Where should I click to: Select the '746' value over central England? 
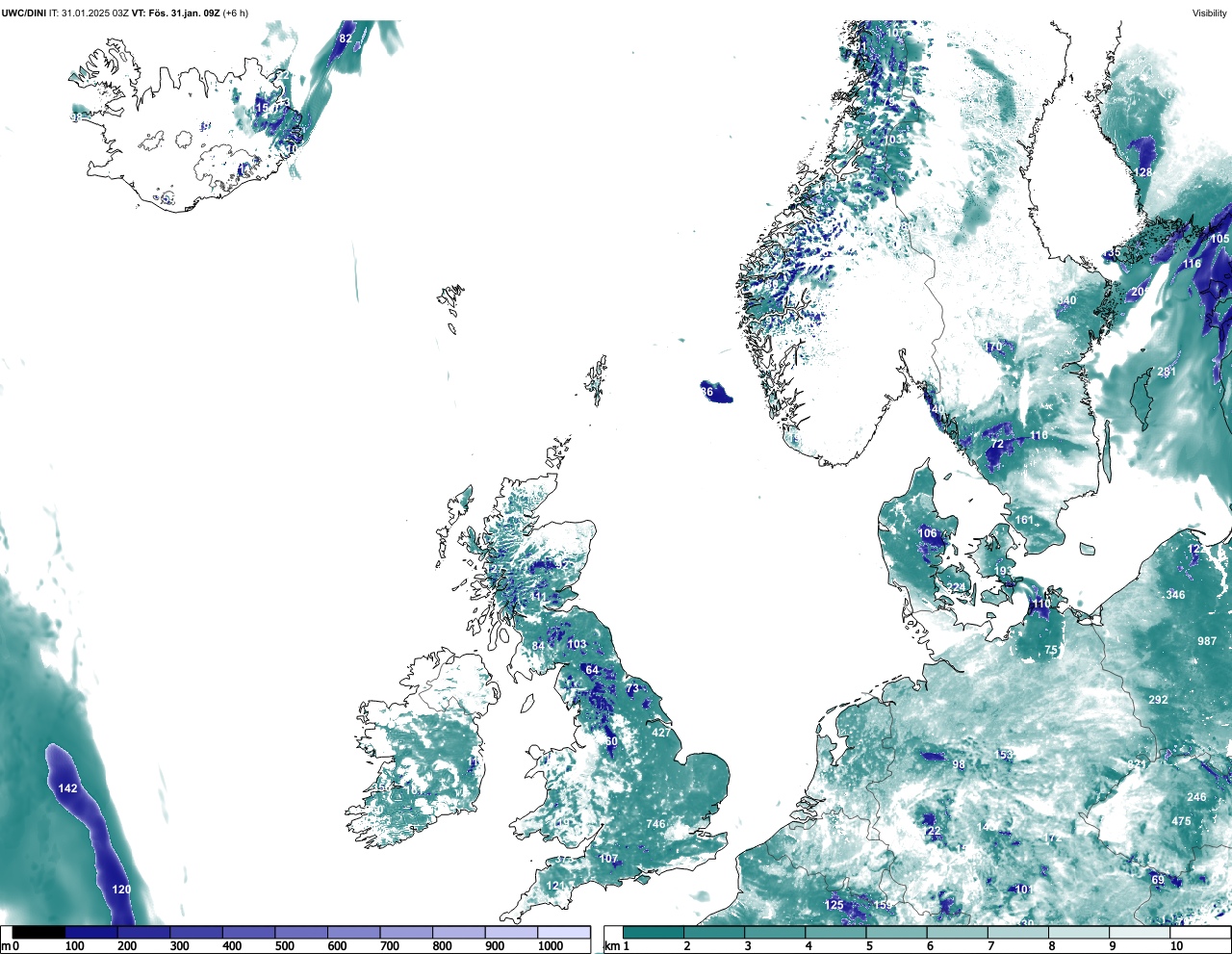pos(655,824)
